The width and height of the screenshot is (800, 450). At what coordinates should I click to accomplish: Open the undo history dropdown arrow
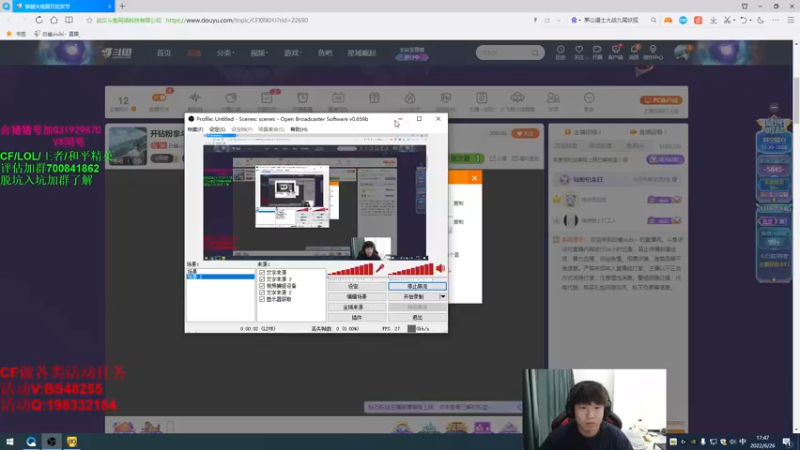[751, 20]
